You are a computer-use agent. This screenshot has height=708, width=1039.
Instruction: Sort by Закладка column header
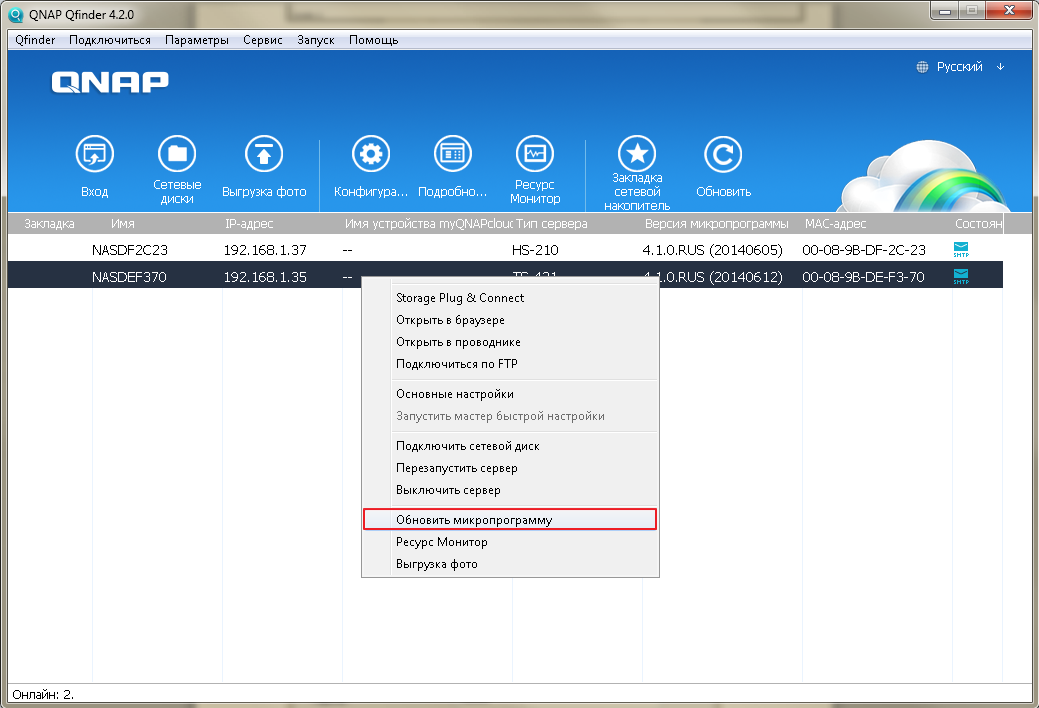(x=50, y=224)
